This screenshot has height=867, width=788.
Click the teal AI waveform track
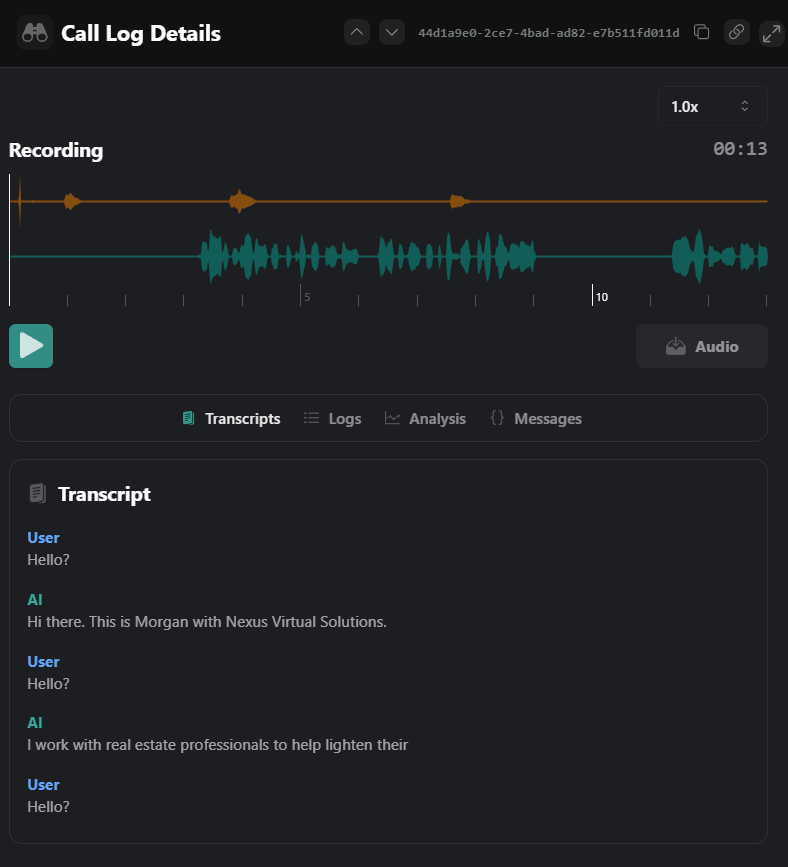pyautogui.click(x=389, y=256)
